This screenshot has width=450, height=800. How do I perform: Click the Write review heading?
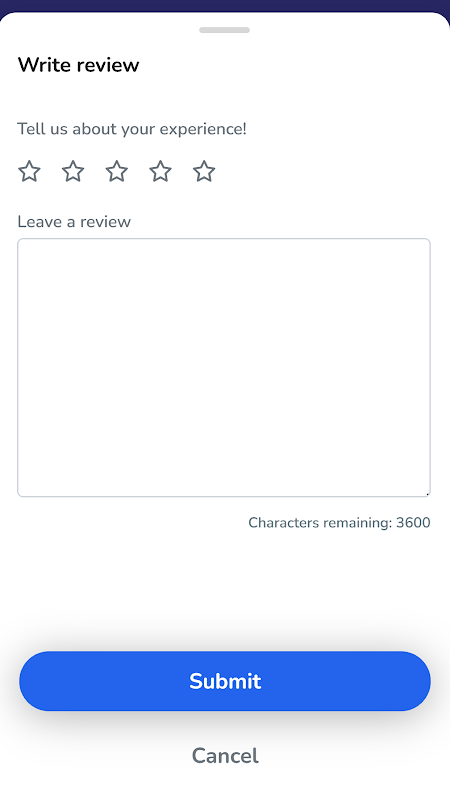pyautogui.click(x=79, y=65)
